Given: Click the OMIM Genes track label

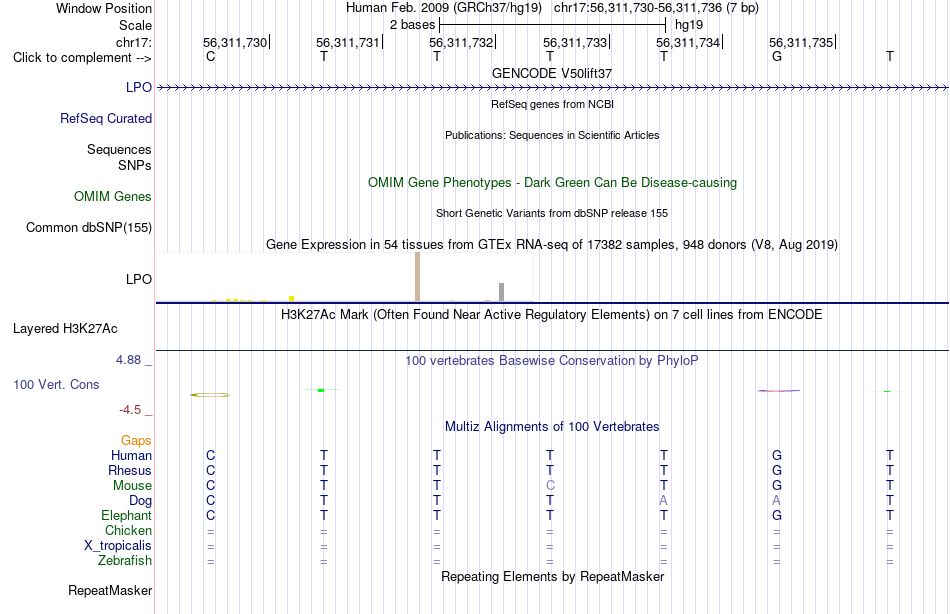Looking at the screenshot, I should point(113,196).
